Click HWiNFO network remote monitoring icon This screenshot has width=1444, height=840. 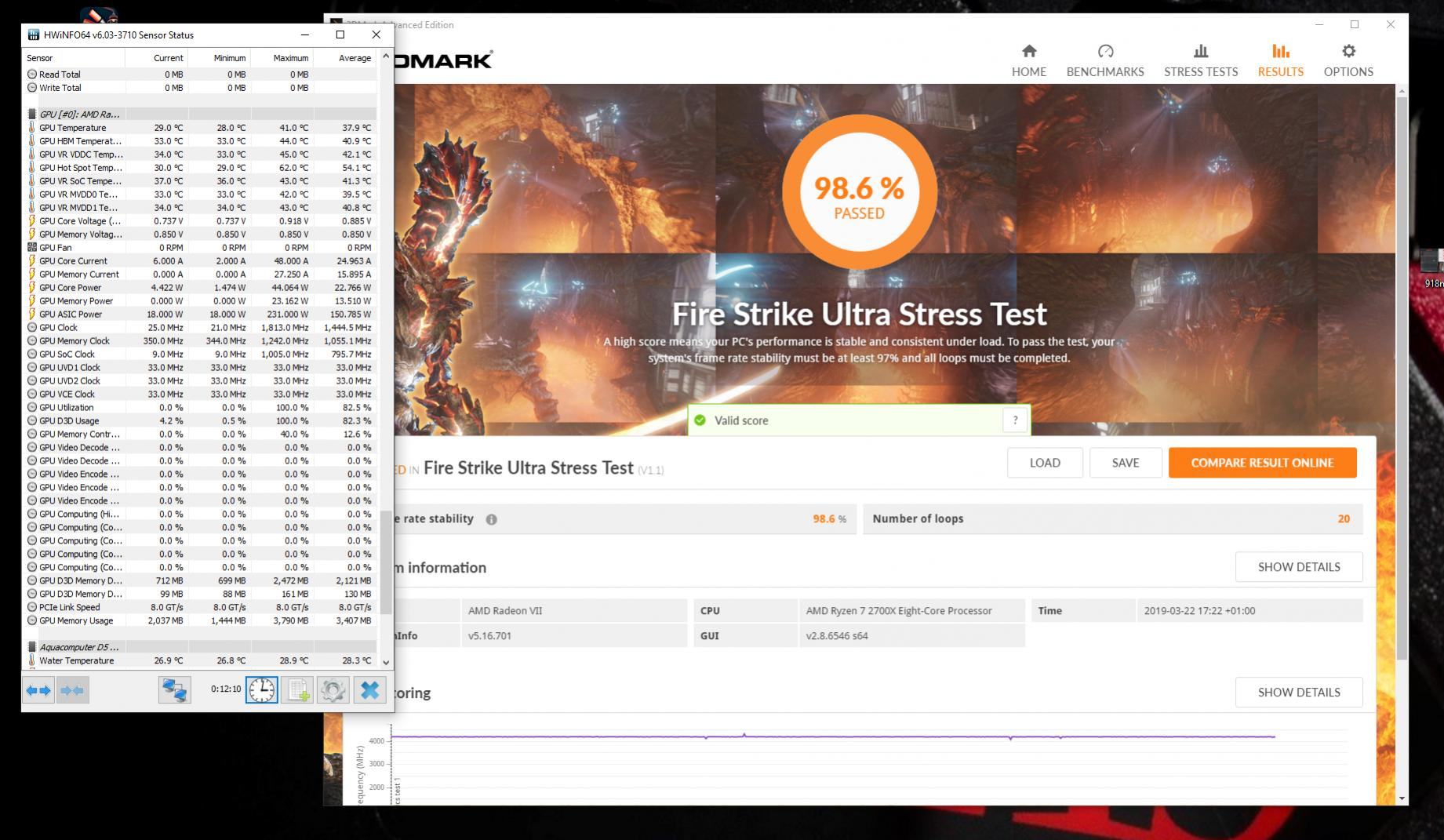click(x=174, y=690)
